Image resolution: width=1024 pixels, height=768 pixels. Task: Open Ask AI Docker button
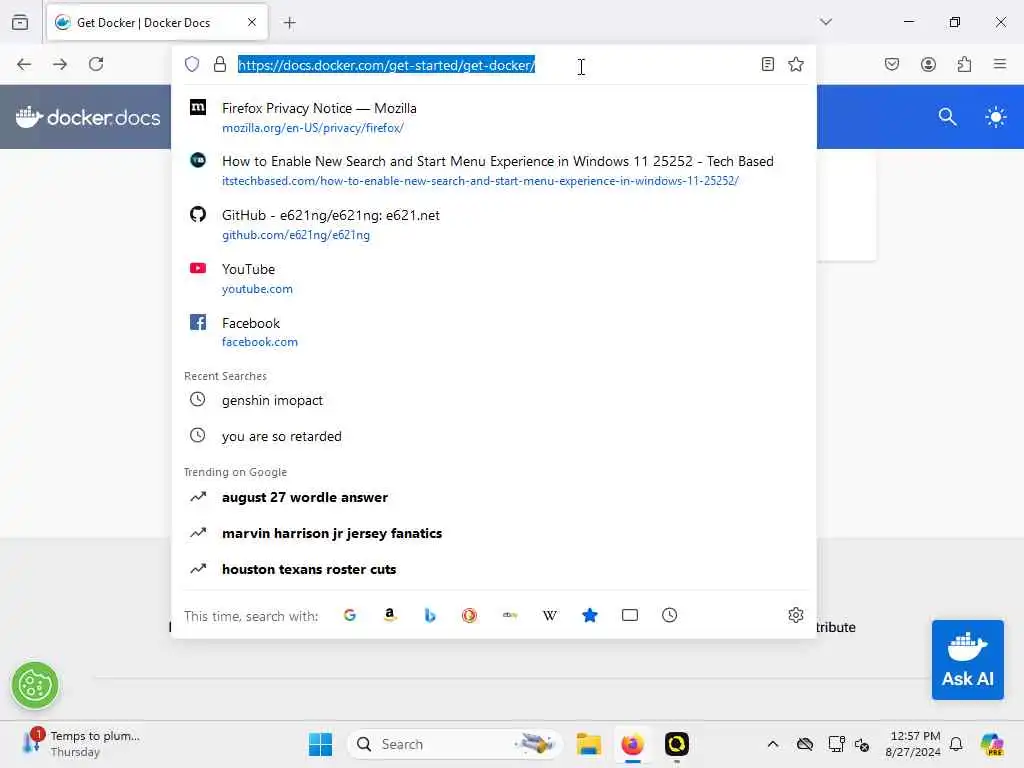coord(967,660)
